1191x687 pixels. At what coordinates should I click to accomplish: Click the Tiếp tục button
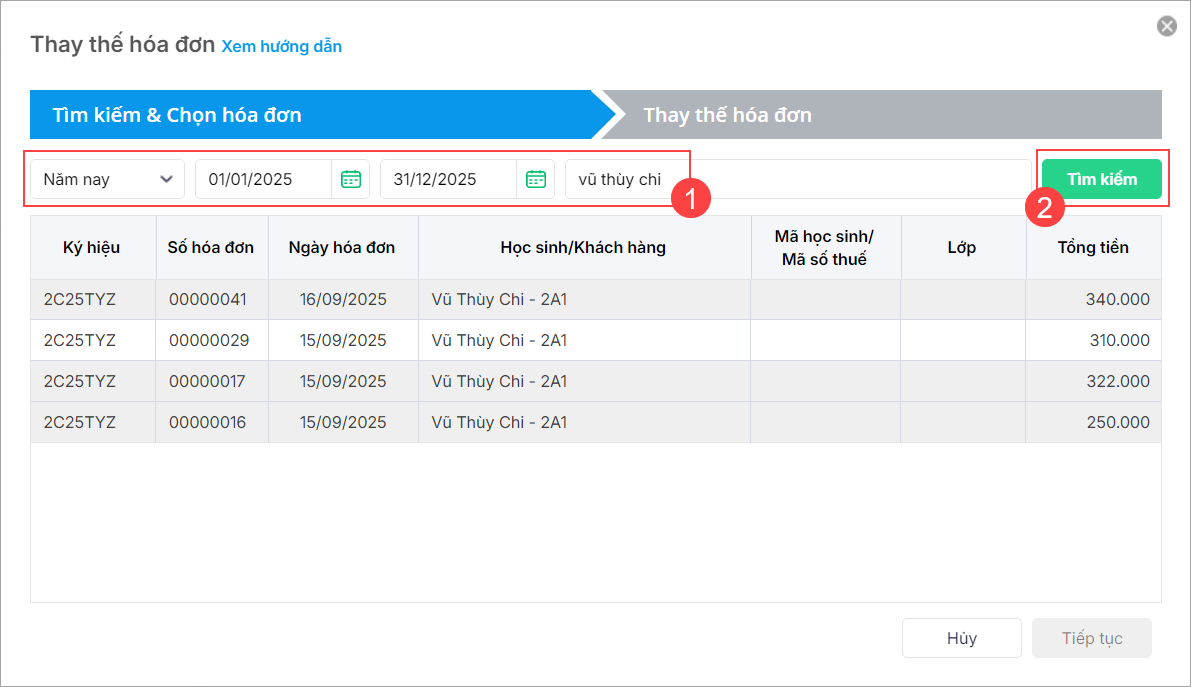tap(1091, 638)
